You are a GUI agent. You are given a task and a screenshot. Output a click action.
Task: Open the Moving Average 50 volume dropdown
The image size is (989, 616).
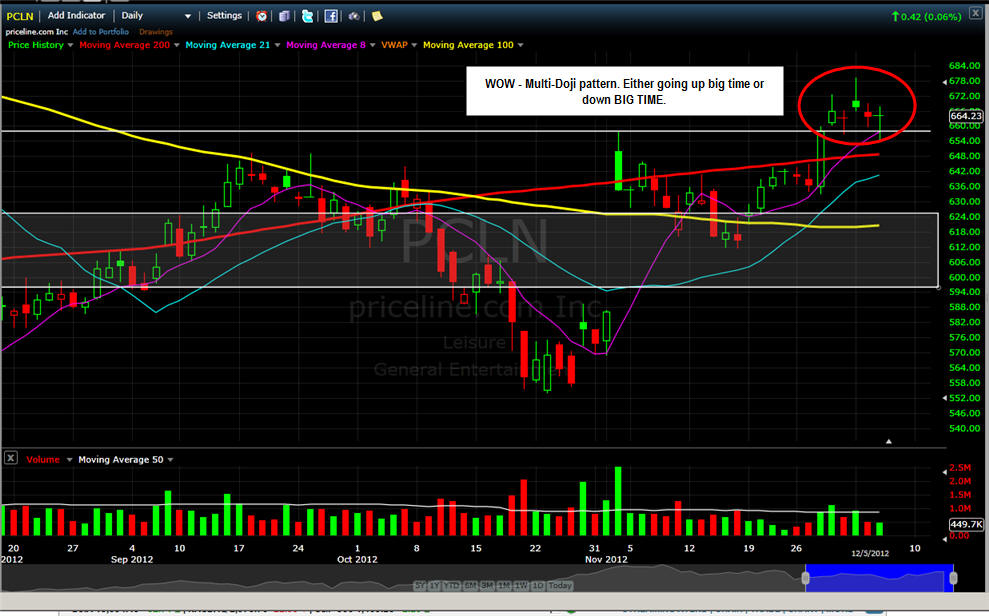[x=170, y=460]
